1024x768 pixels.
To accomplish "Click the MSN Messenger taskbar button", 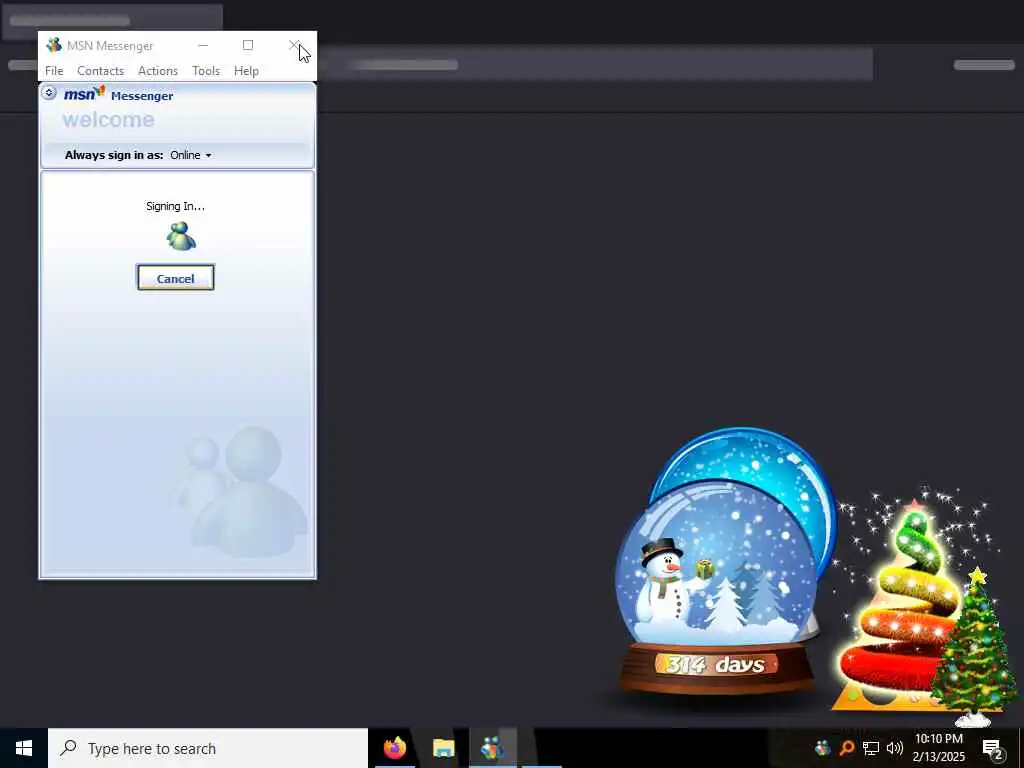I will (492, 748).
